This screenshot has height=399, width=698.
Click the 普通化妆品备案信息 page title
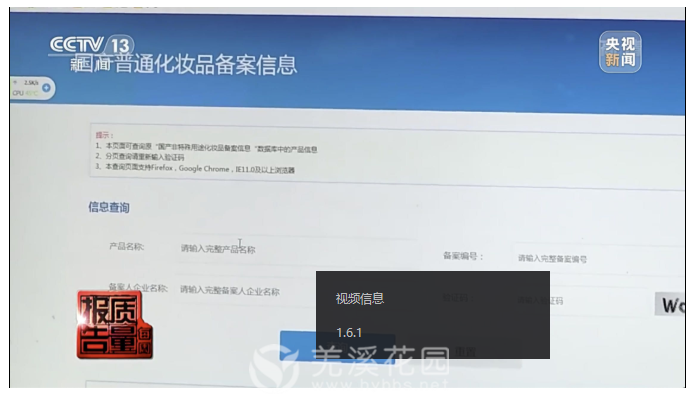coord(206,65)
